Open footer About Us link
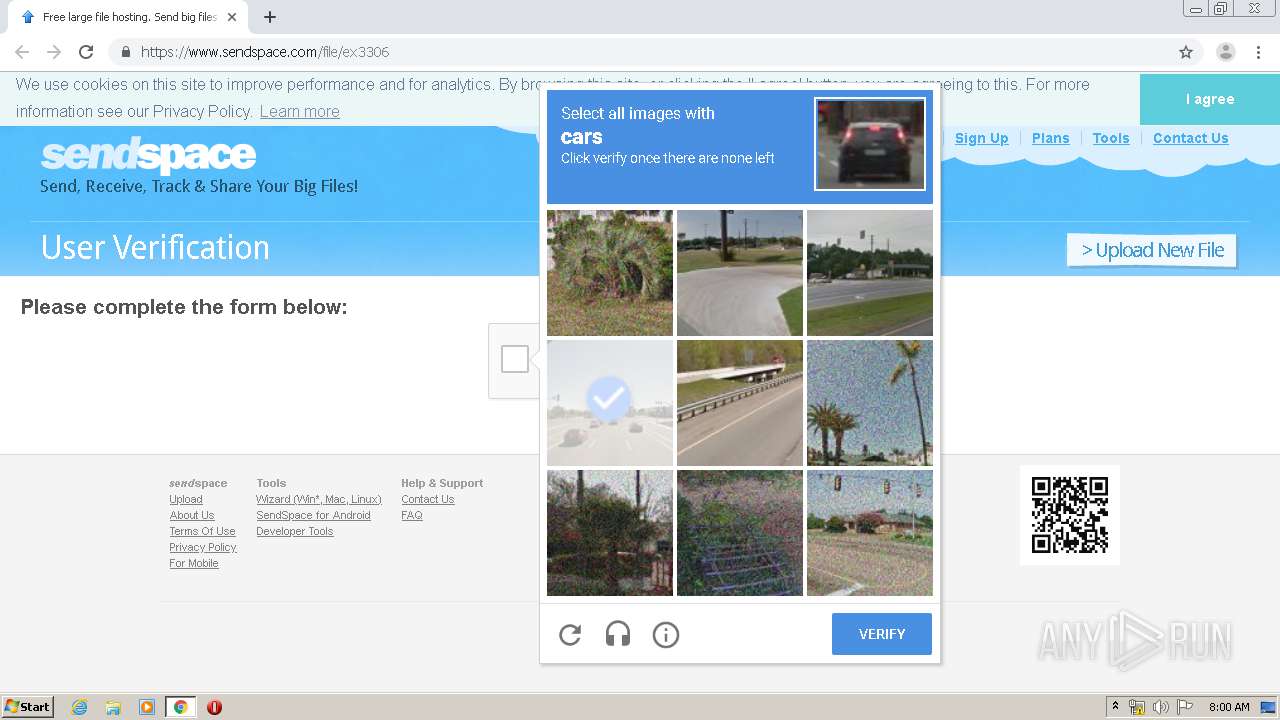This screenshot has height=720, width=1280. click(192, 515)
